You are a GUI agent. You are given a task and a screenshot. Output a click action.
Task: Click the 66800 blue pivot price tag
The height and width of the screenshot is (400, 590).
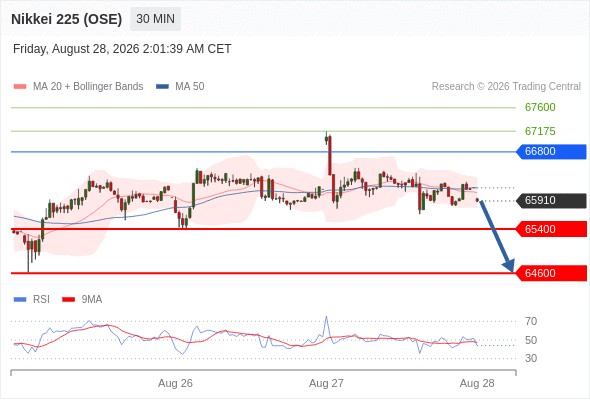tap(551, 152)
